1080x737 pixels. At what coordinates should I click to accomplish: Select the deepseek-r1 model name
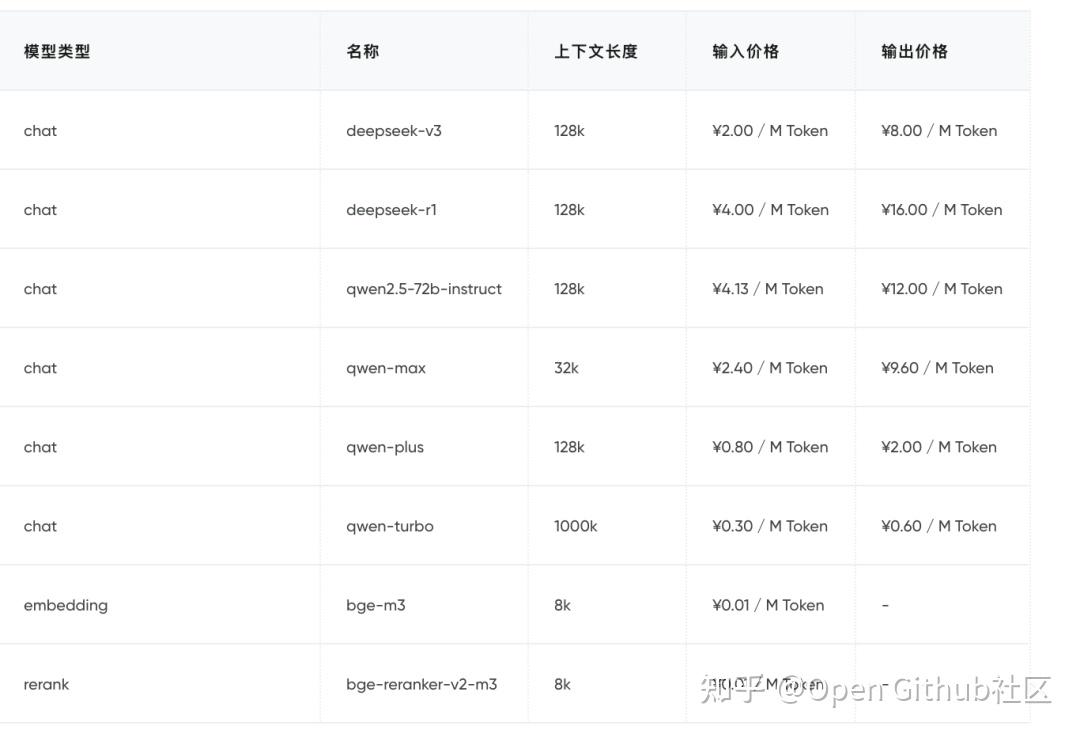[391, 210]
